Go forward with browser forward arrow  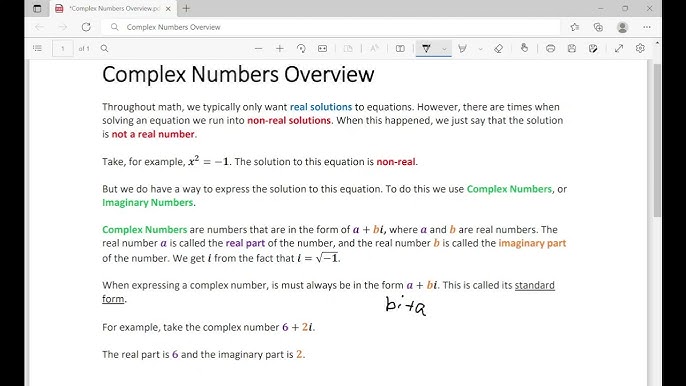63,27
